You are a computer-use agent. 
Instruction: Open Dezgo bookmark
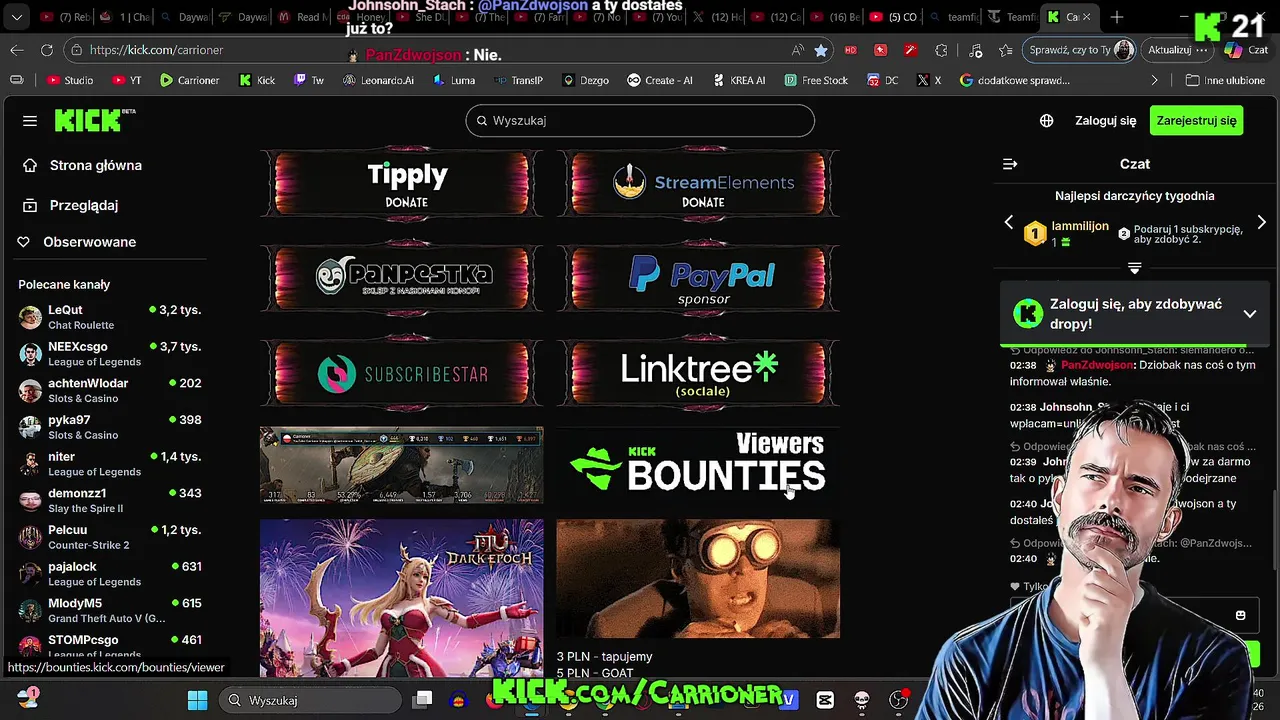[585, 80]
